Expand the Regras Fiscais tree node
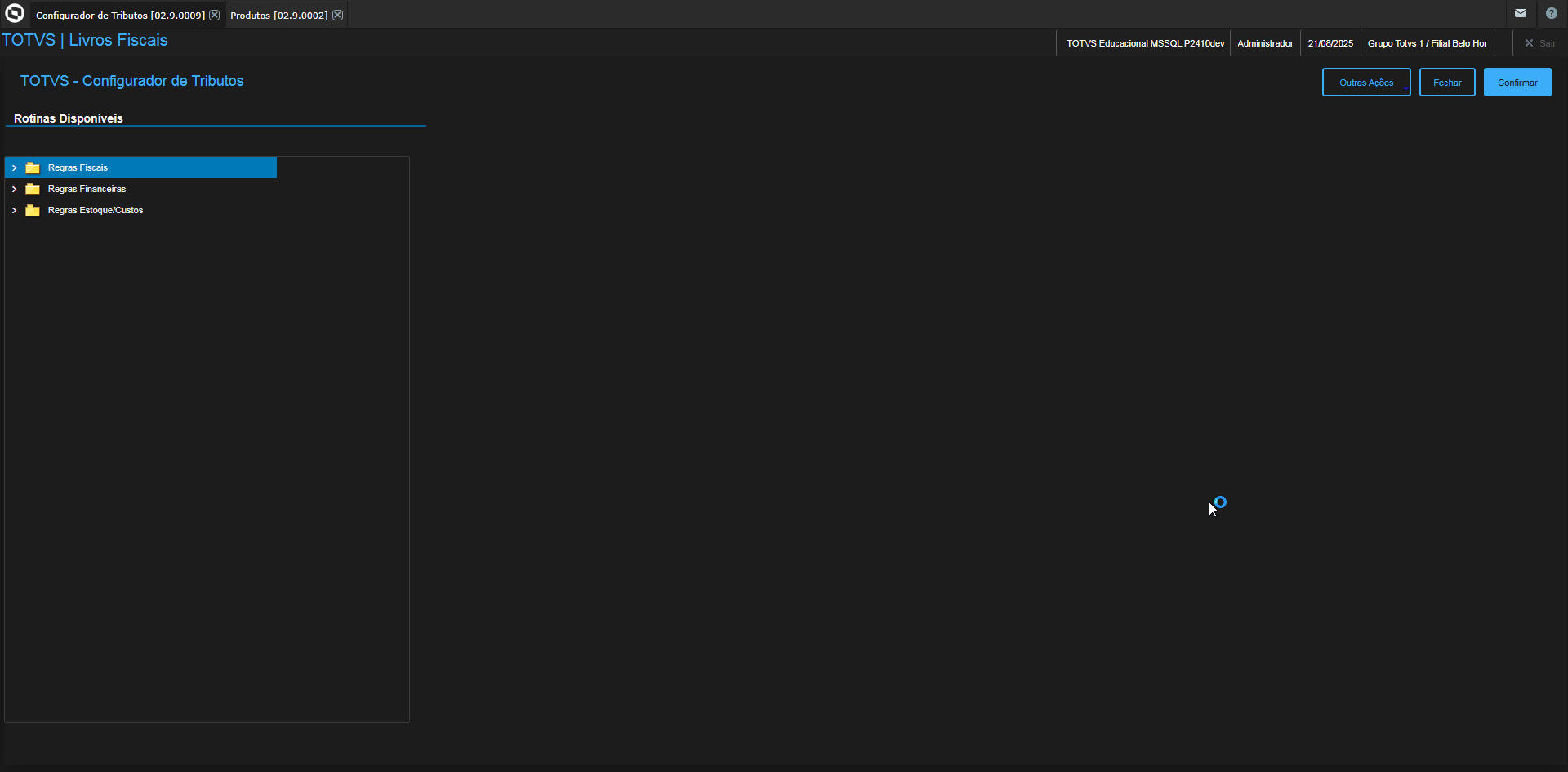Viewport: 1568px width, 772px height. [x=14, y=167]
